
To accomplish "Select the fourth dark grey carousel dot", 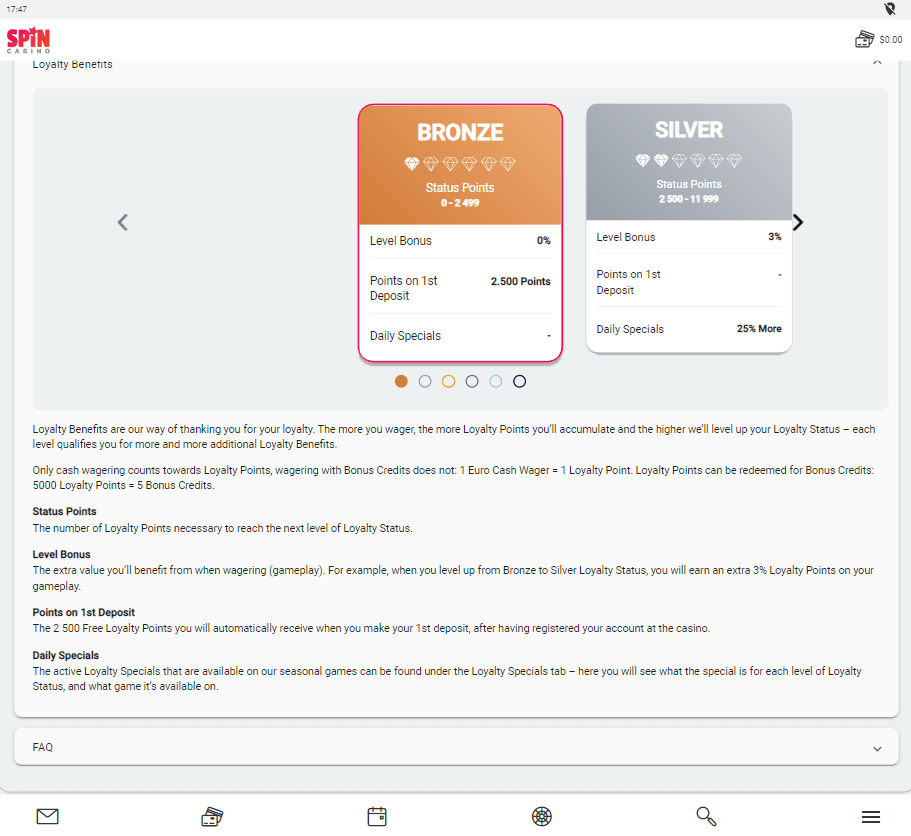I will click(x=472, y=381).
